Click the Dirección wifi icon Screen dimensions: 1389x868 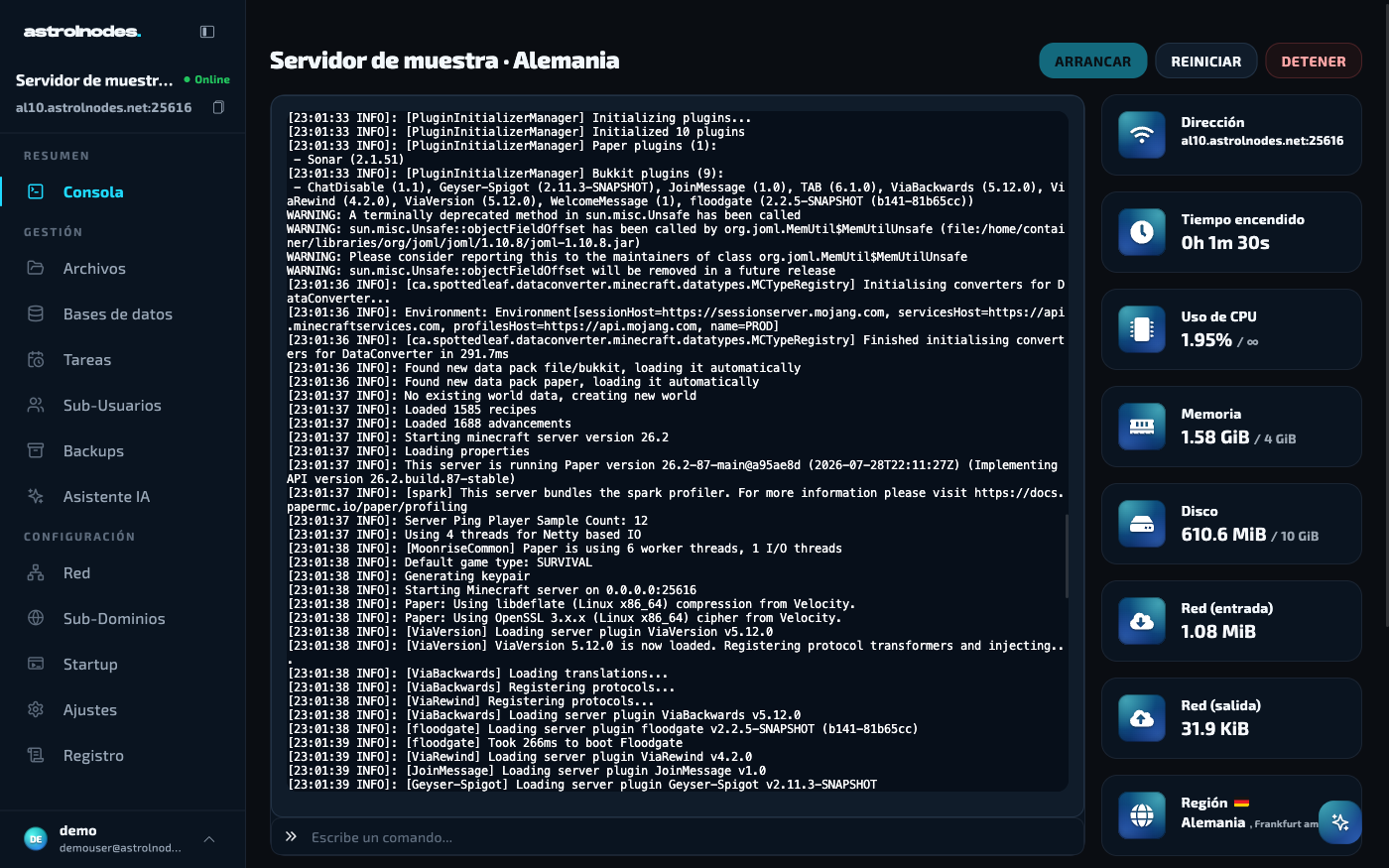click(x=1142, y=135)
